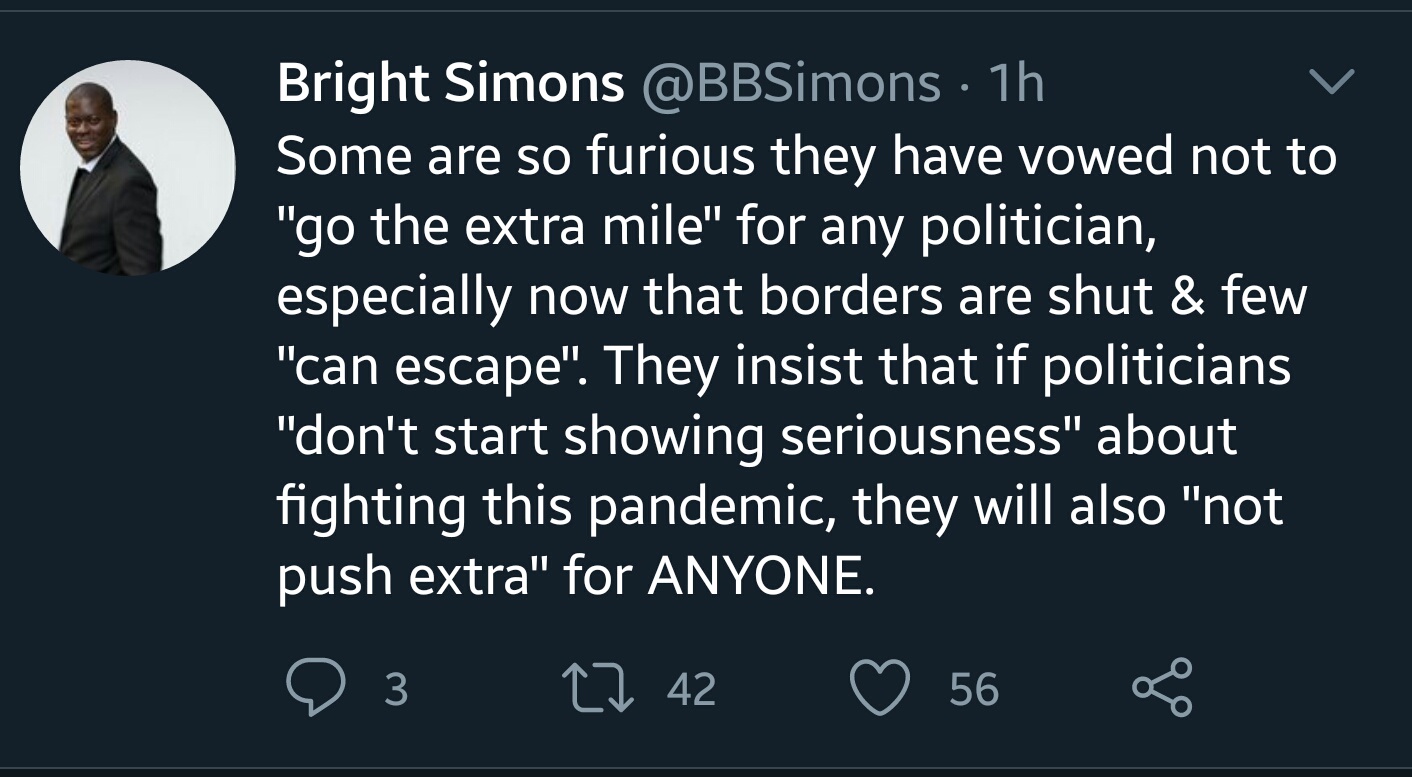Expand the tweet options chevron
The width and height of the screenshot is (1412, 777).
click(x=1332, y=82)
